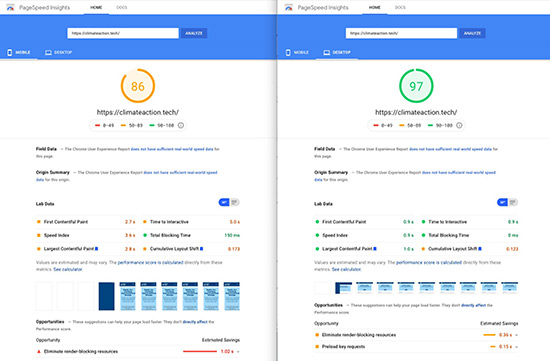Screen dimensions: 550x361
Task: Click the Origin Summary heading in the score-97 window
Action: 331,172
